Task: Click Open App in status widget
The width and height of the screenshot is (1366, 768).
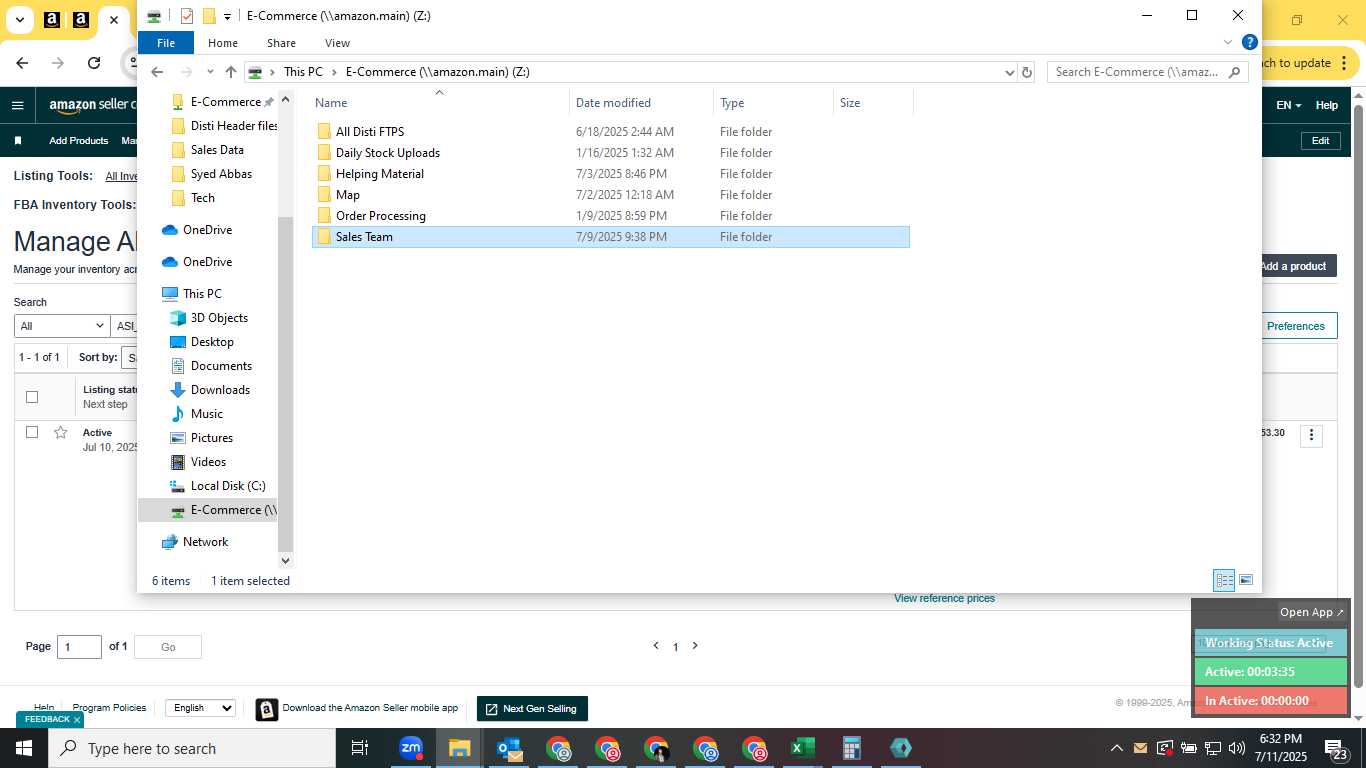Action: [1312, 612]
